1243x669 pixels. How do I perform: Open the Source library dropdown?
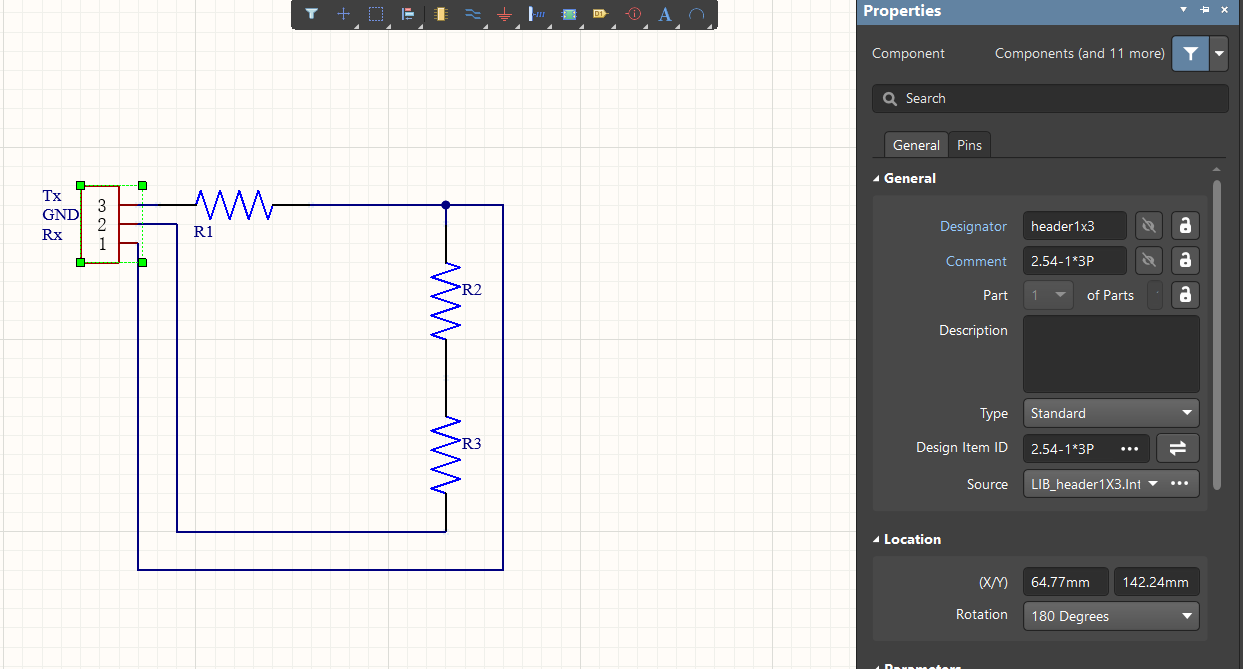pyautogui.click(x=1153, y=484)
